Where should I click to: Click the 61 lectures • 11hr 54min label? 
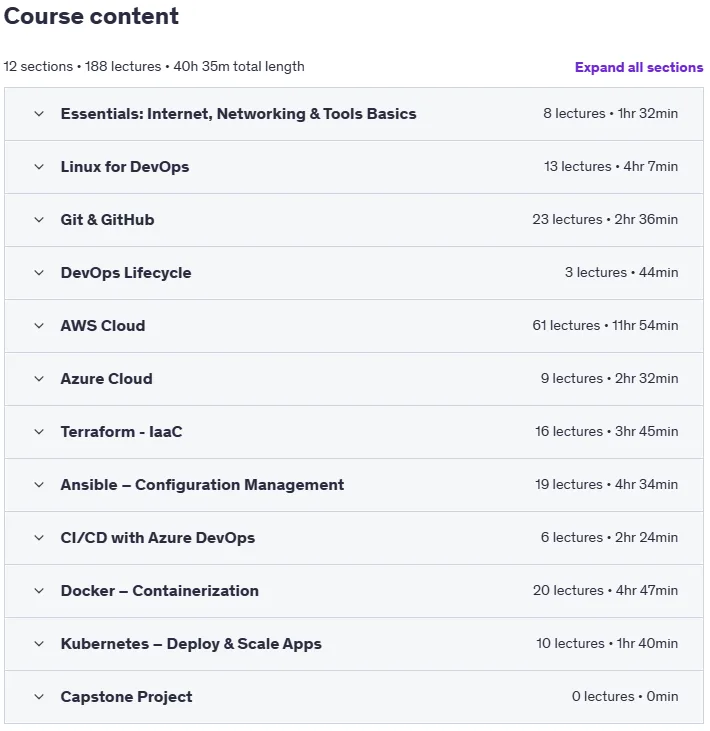tap(605, 325)
